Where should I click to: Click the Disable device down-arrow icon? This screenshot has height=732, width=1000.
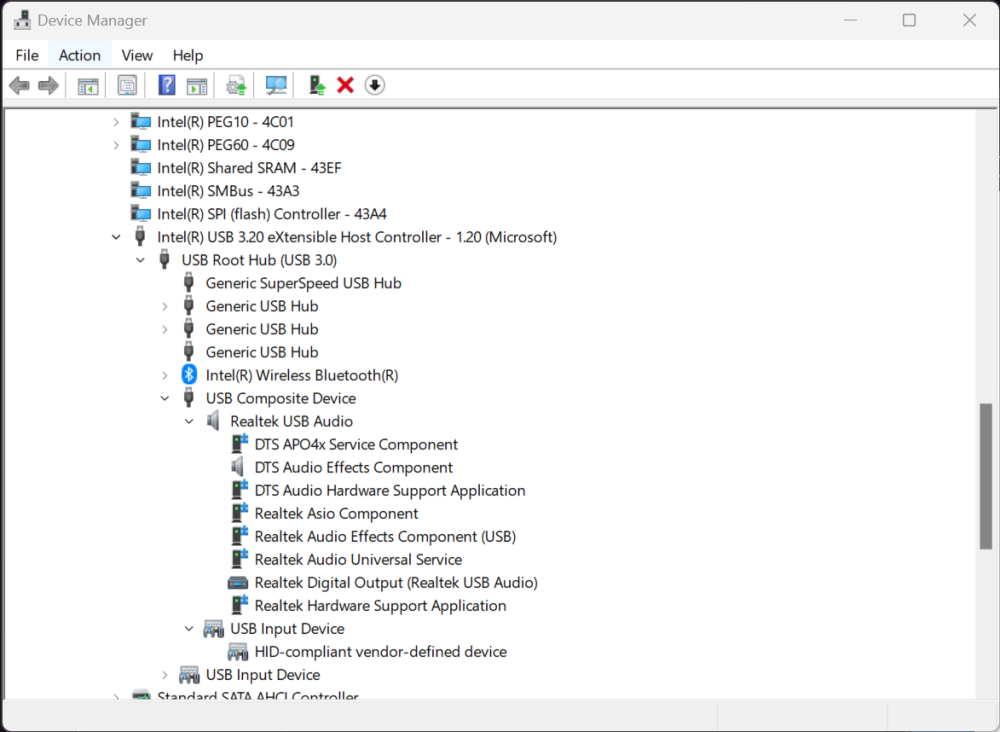coord(375,85)
